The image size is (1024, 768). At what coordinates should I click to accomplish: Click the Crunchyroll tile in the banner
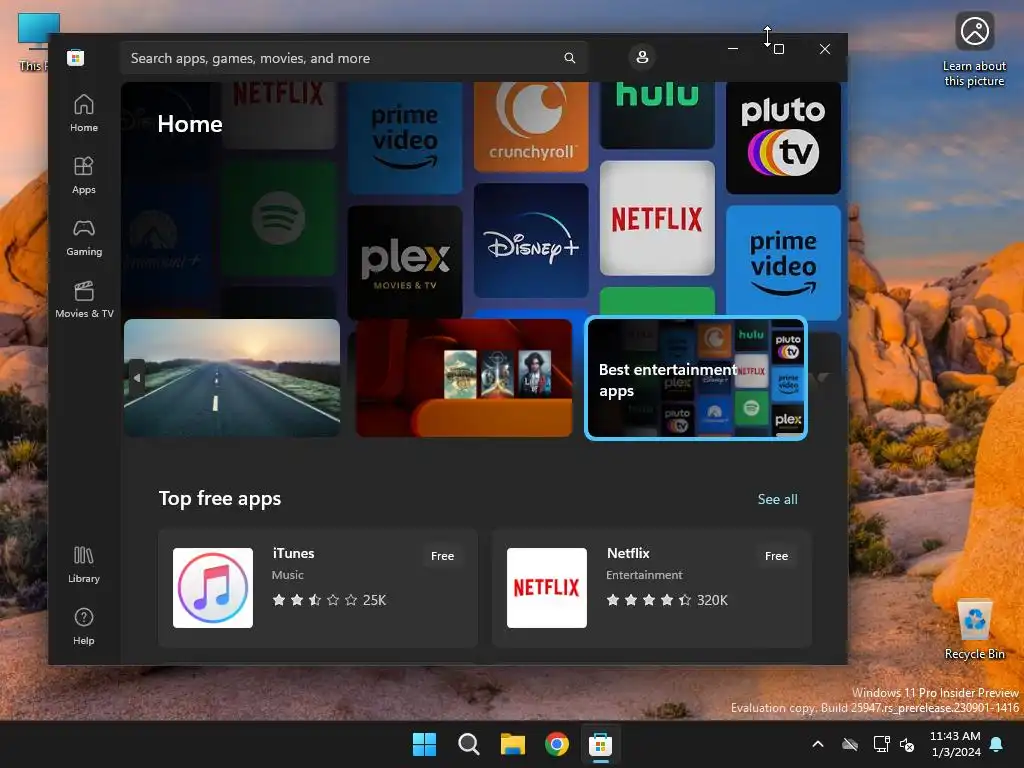531,127
